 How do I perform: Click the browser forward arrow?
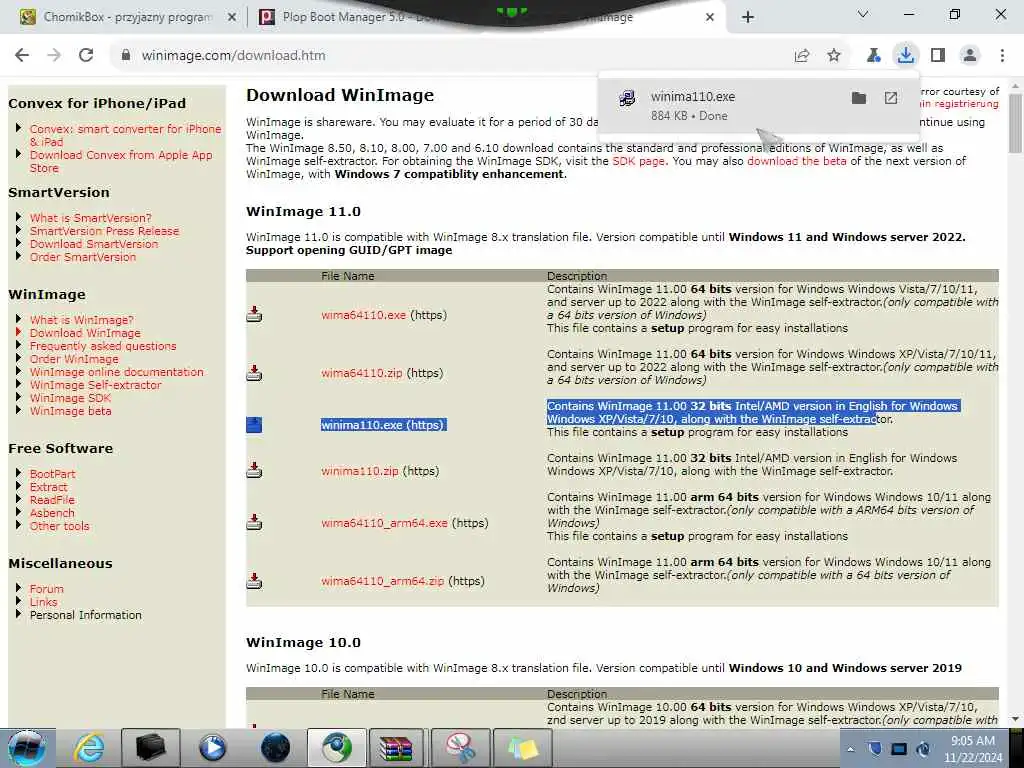[54, 56]
